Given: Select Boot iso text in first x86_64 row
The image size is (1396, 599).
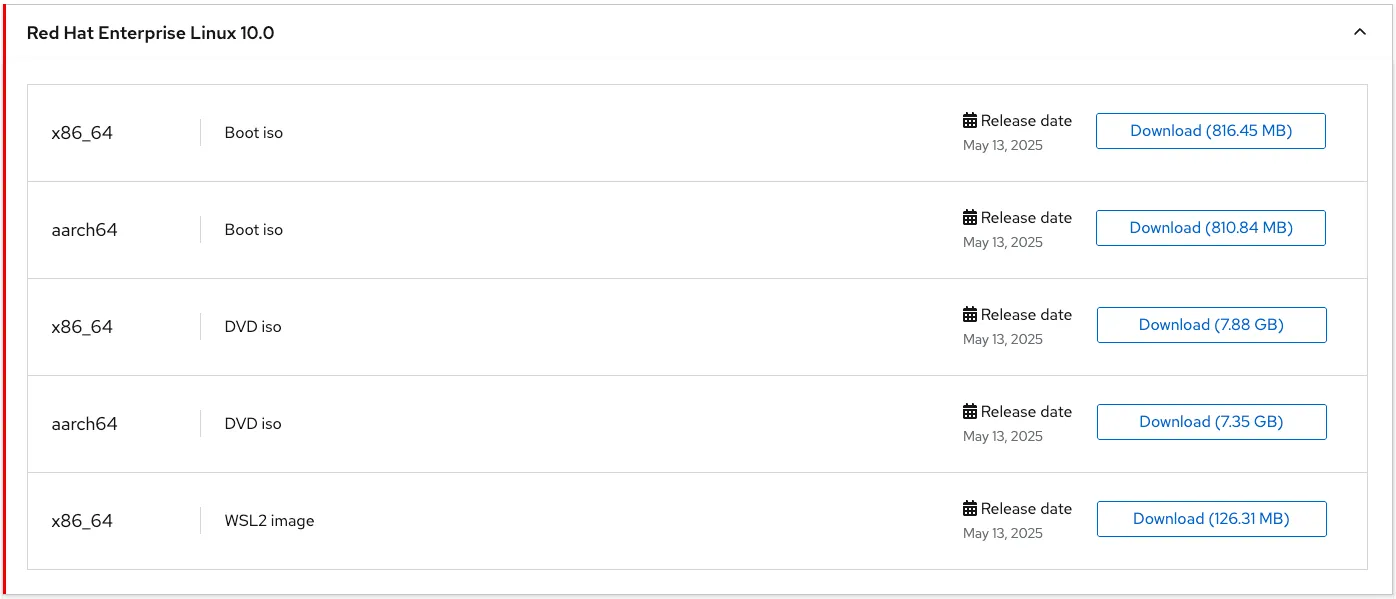Looking at the screenshot, I should coord(253,133).
